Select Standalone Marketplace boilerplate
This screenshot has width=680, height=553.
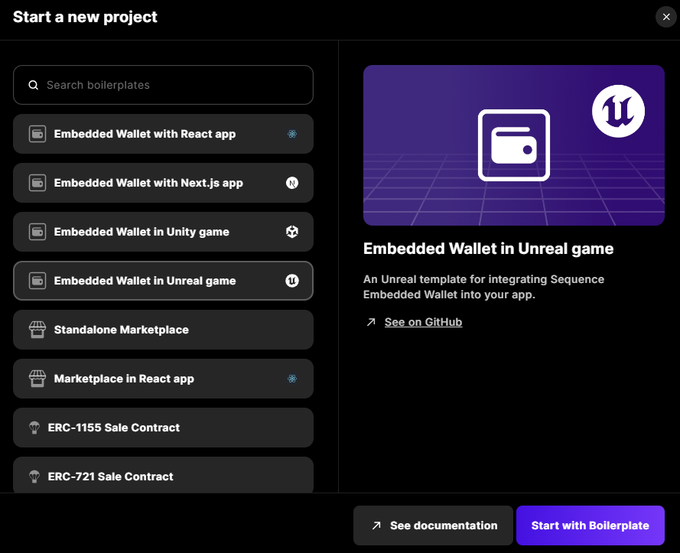[163, 330]
